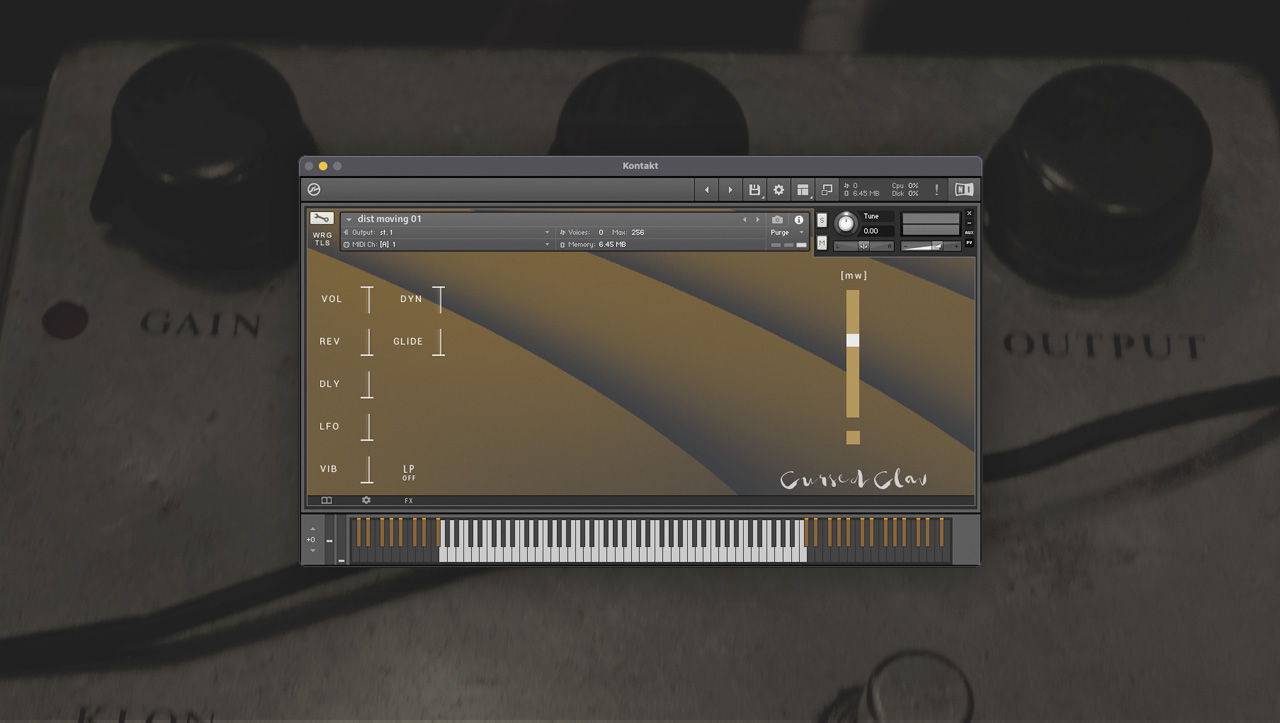The image size is (1280, 723).
Task: Click the Cpu 0% readout
Action: coord(905,185)
